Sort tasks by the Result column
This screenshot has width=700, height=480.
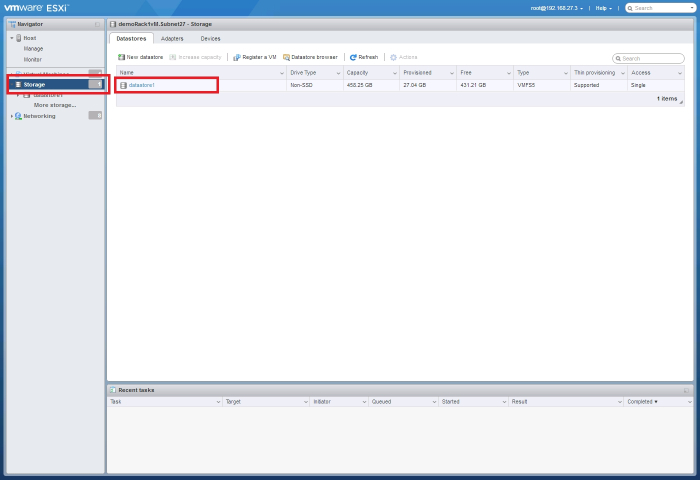pos(519,402)
